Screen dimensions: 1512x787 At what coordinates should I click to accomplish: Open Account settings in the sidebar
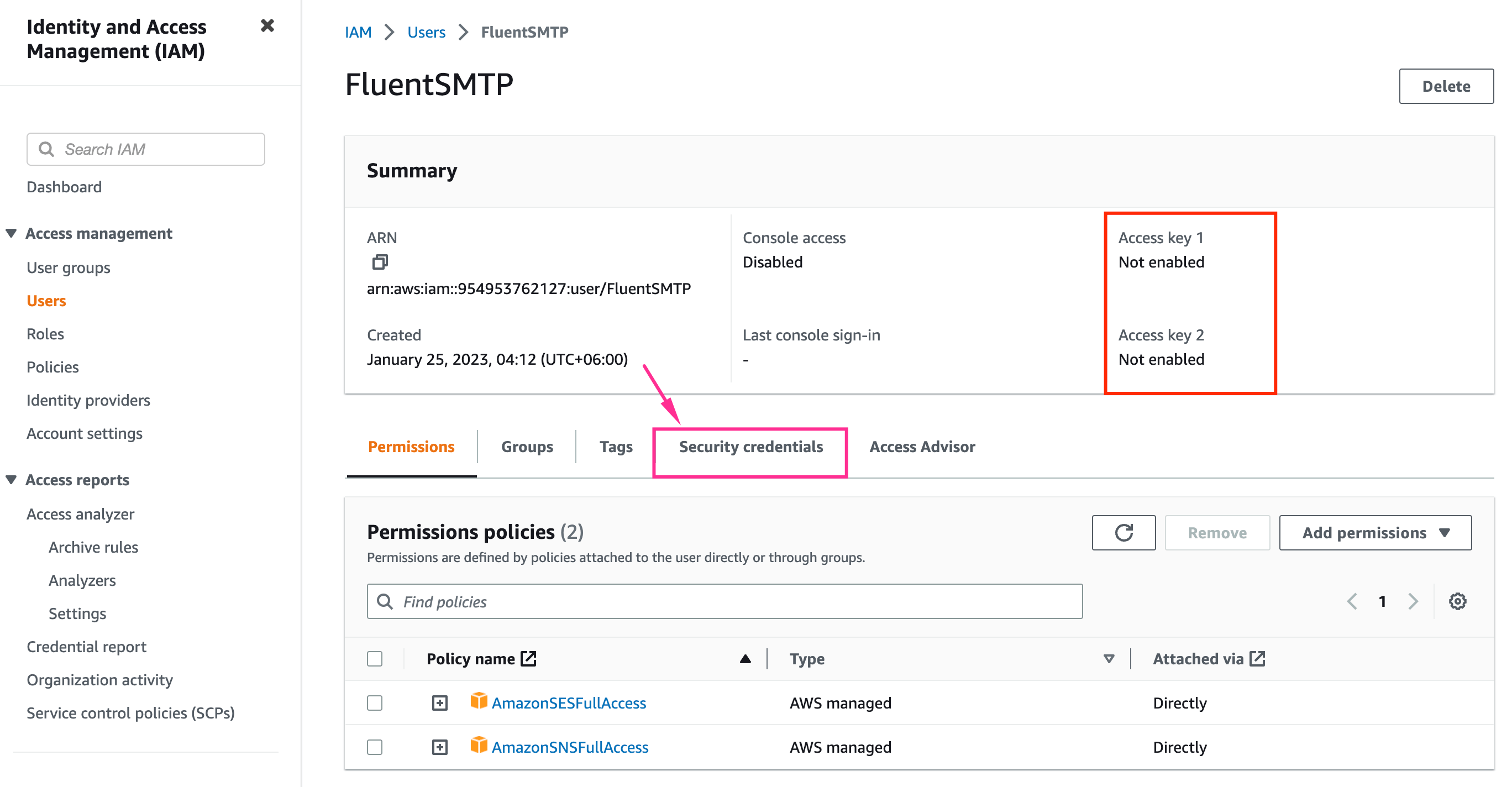[x=84, y=433]
